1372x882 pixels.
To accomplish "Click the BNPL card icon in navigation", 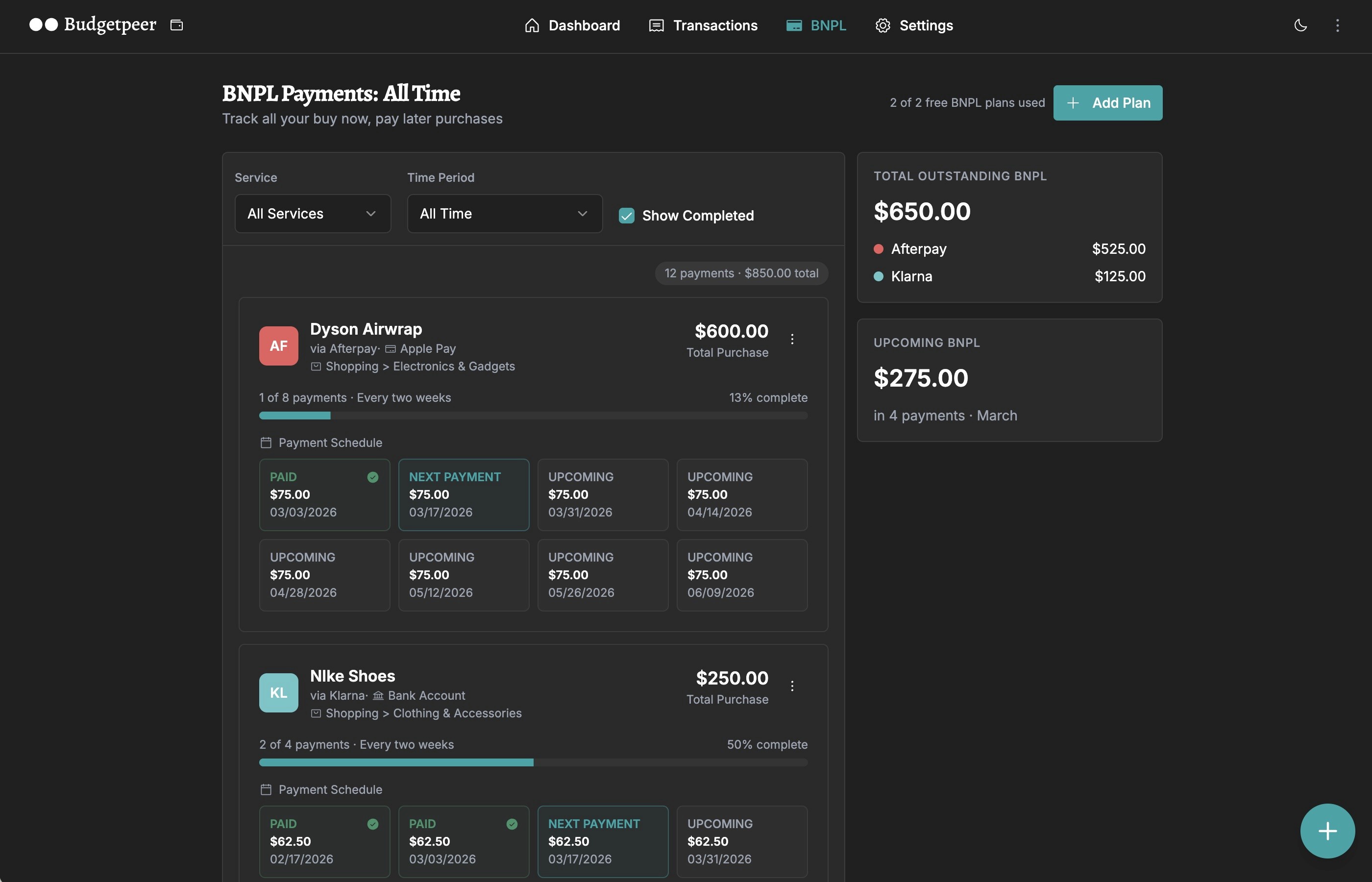I will (794, 25).
